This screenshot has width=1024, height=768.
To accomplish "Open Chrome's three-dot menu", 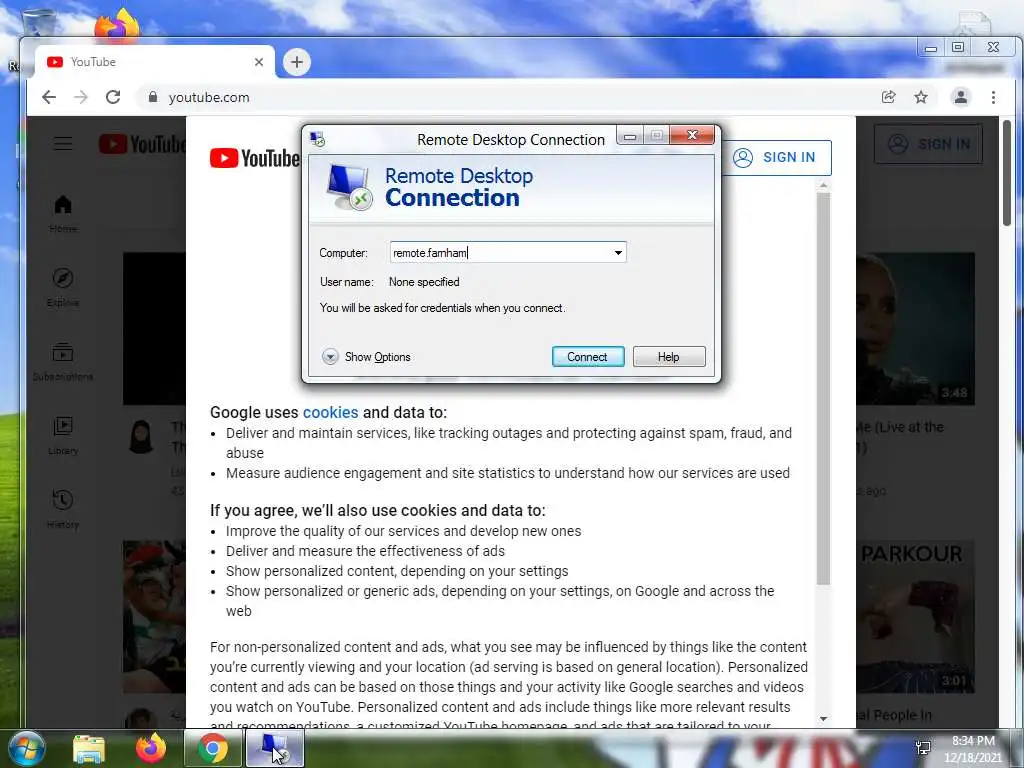I will point(993,97).
